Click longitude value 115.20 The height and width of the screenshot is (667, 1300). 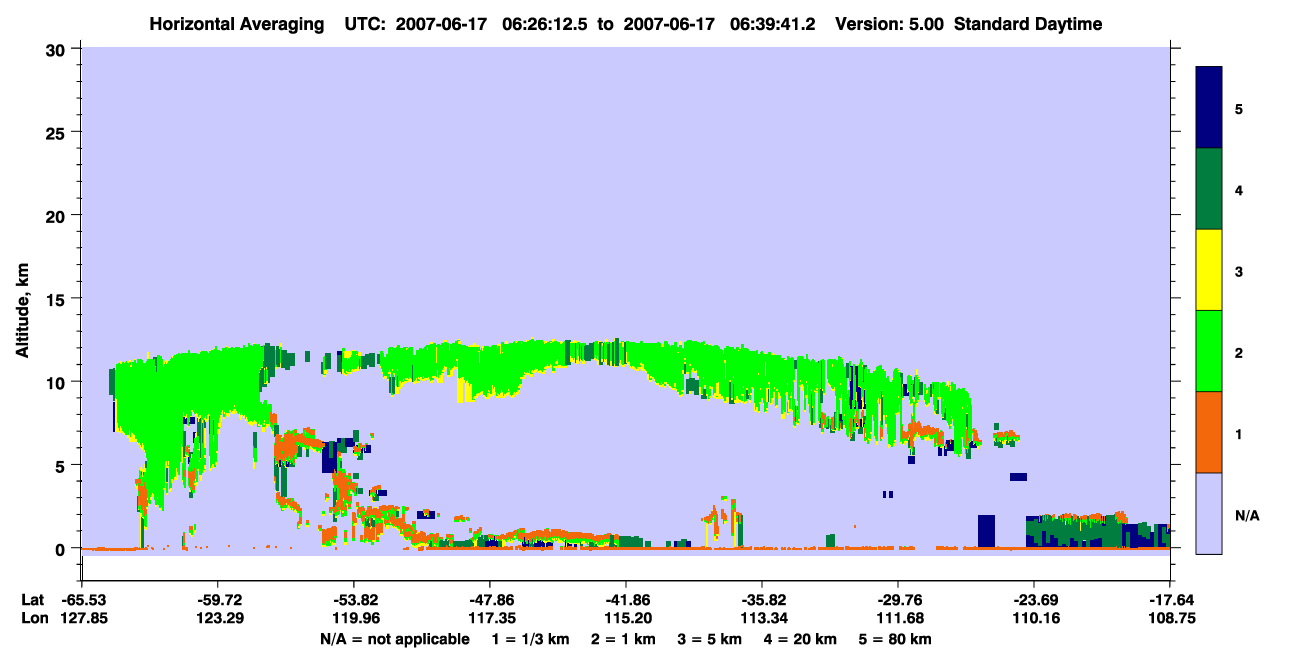pos(626,619)
